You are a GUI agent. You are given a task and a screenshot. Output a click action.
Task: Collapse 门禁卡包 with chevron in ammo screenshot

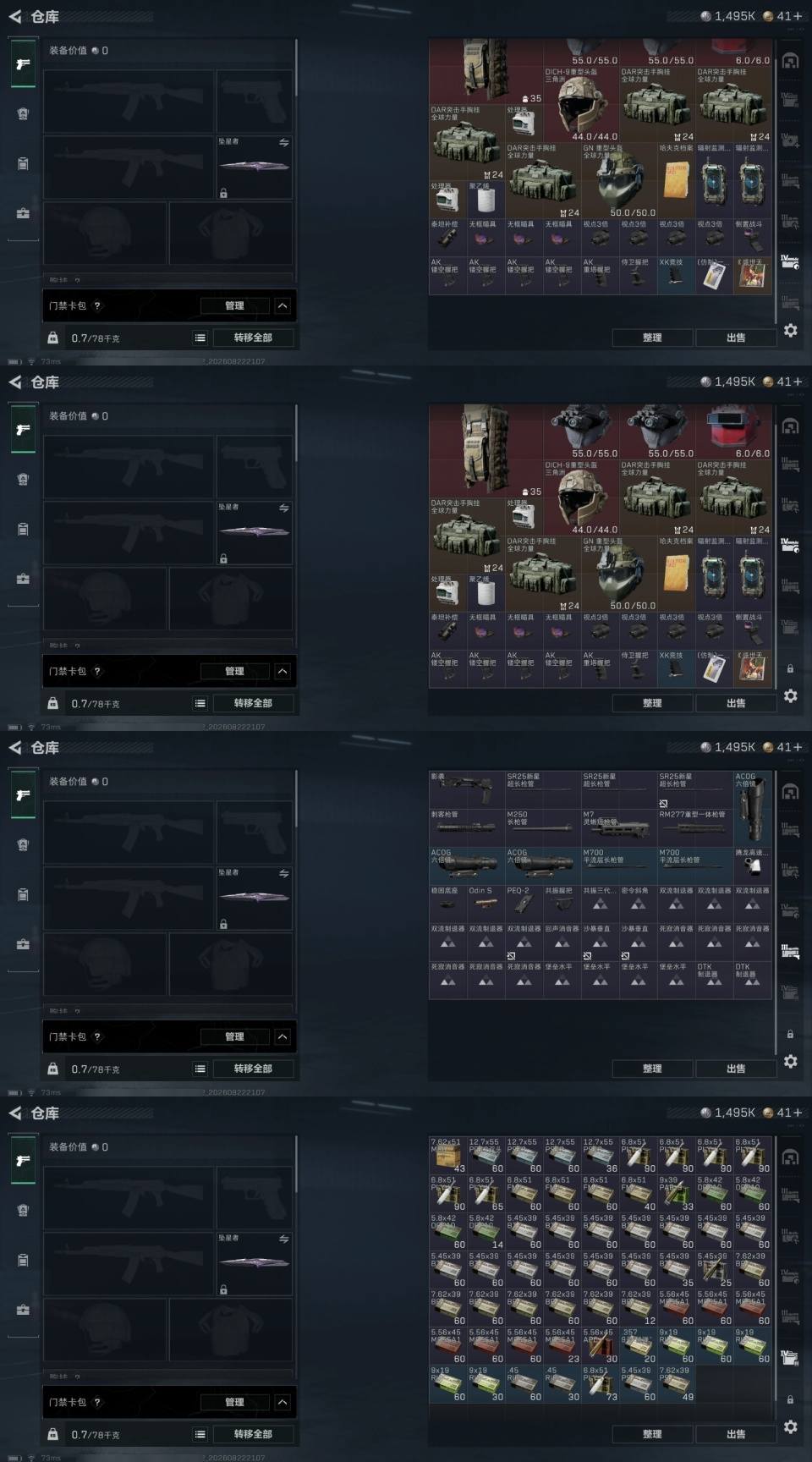(x=283, y=1402)
